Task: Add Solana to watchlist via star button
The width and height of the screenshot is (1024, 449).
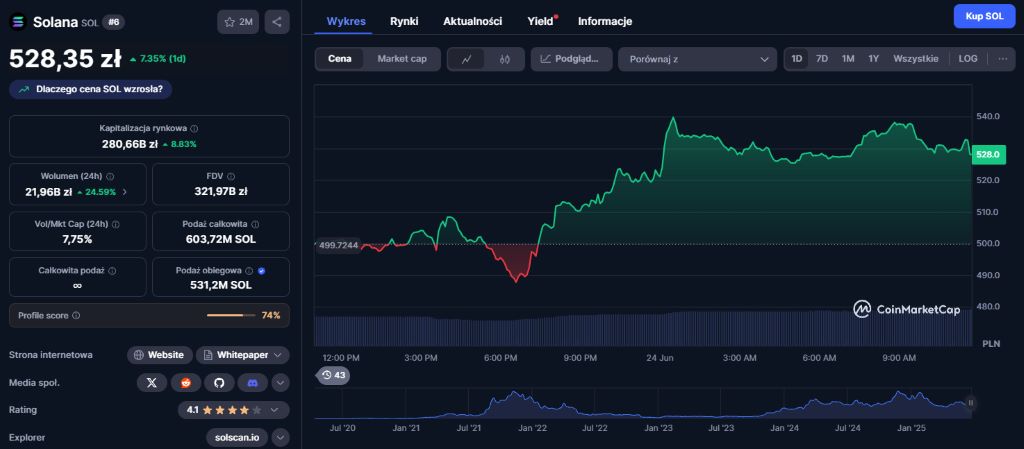Action: tap(238, 21)
